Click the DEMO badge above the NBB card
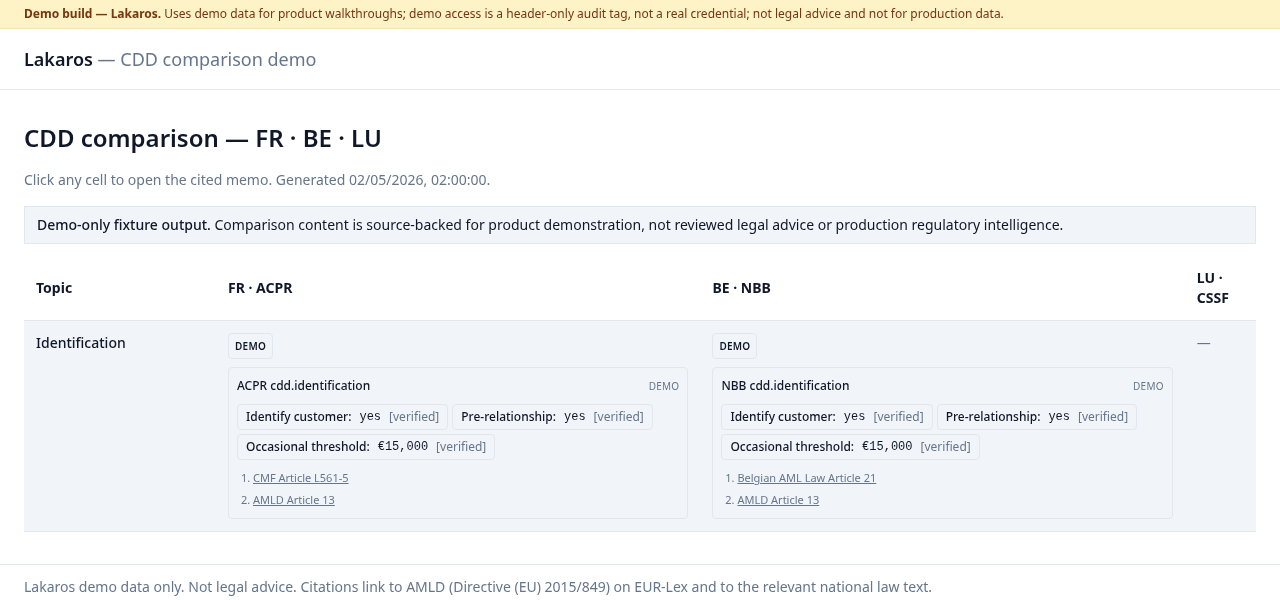 pyautogui.click(x=734, y=346)
